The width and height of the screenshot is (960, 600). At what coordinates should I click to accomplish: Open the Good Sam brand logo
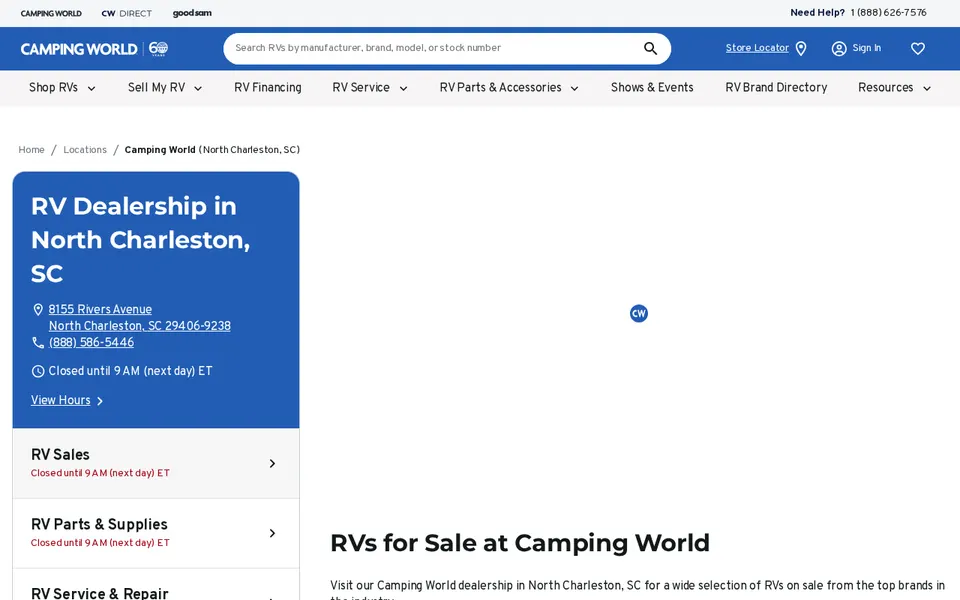click(192, 13)
